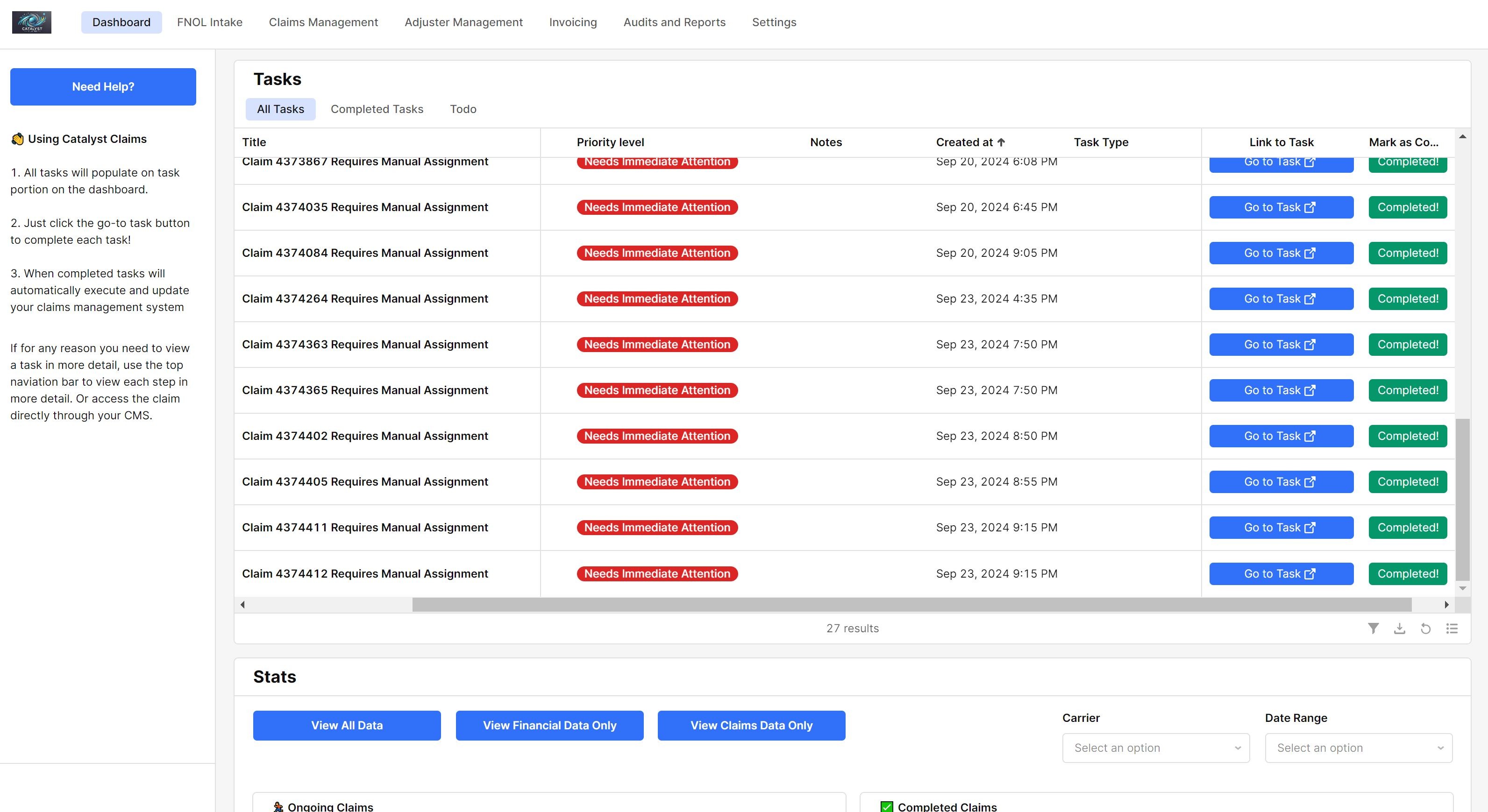The image size is (1488, 812).
Task: Download tasks table data icon
Action: (1399, 628)
